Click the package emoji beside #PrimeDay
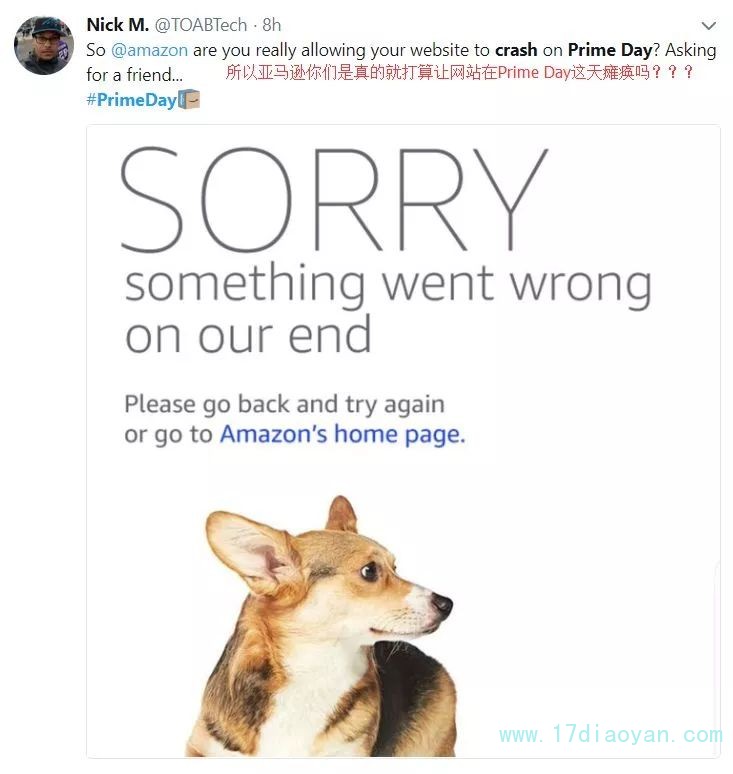The height and width of the screenshot is (774, 733). pyautogui.click(x=189, y=99)
